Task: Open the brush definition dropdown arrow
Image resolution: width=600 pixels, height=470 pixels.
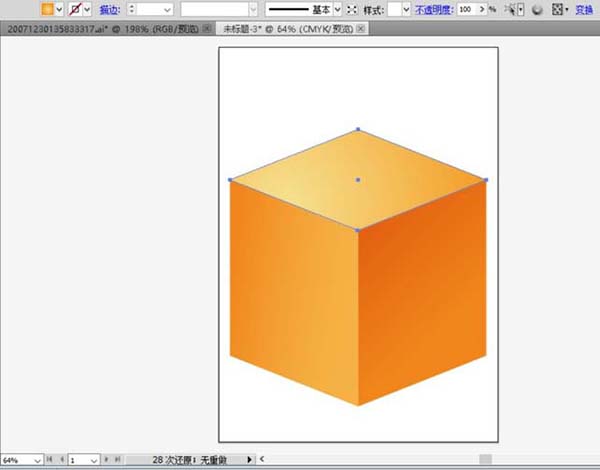Action: click(x=338, y=9)
